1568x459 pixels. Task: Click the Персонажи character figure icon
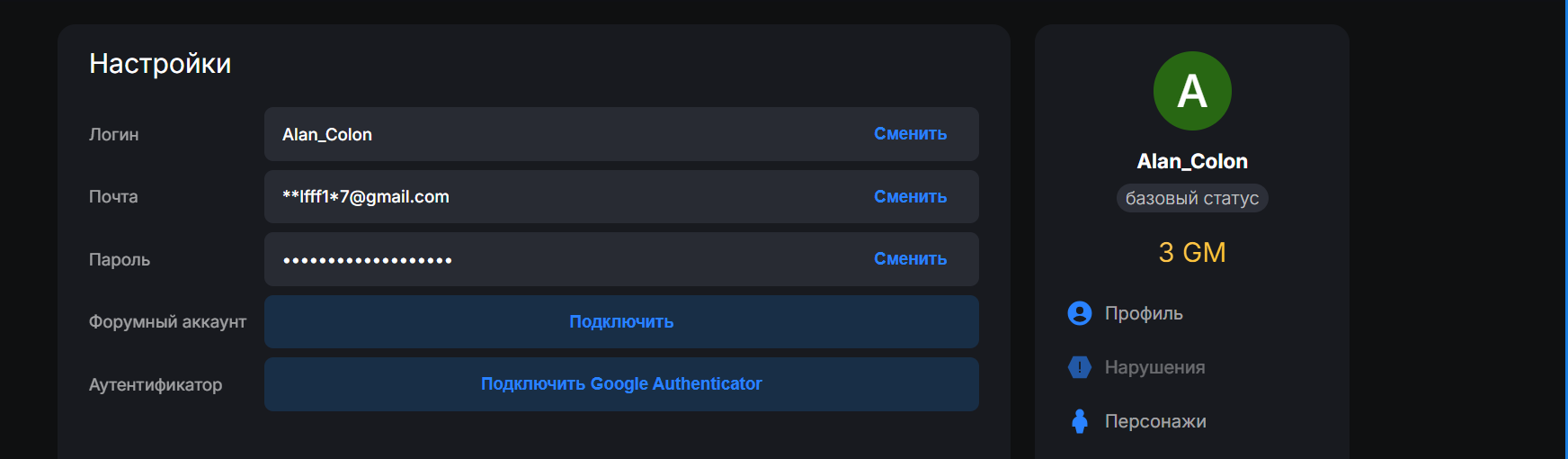[1079, 421]
